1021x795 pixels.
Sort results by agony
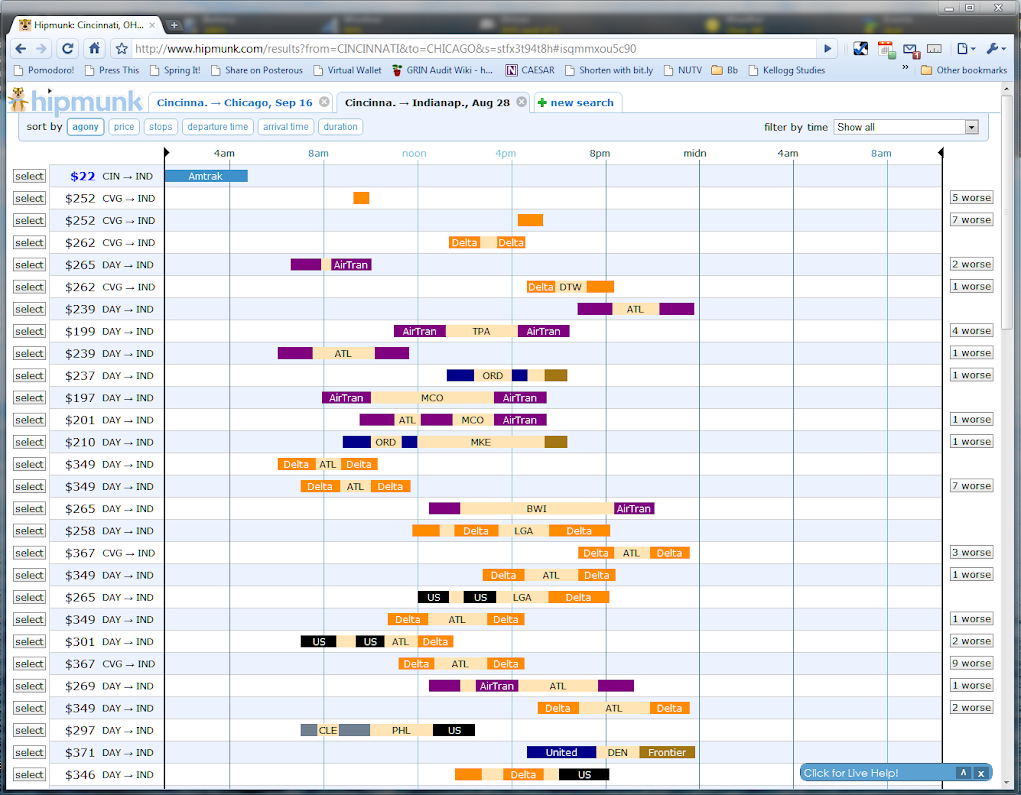85,127
